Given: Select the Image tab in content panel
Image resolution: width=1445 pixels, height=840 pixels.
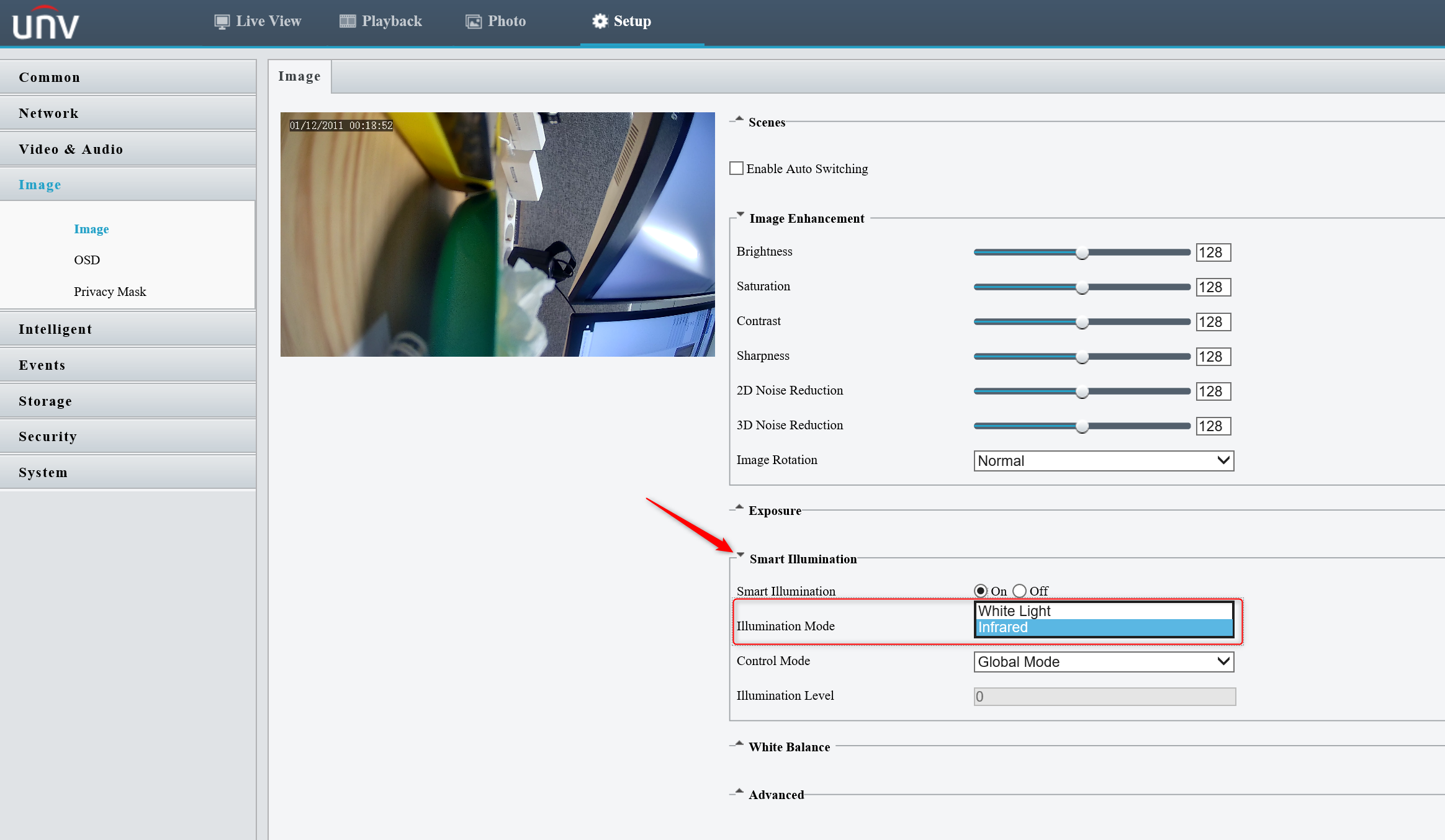Looking at the screenshot, I should click(x=300, y=76).
